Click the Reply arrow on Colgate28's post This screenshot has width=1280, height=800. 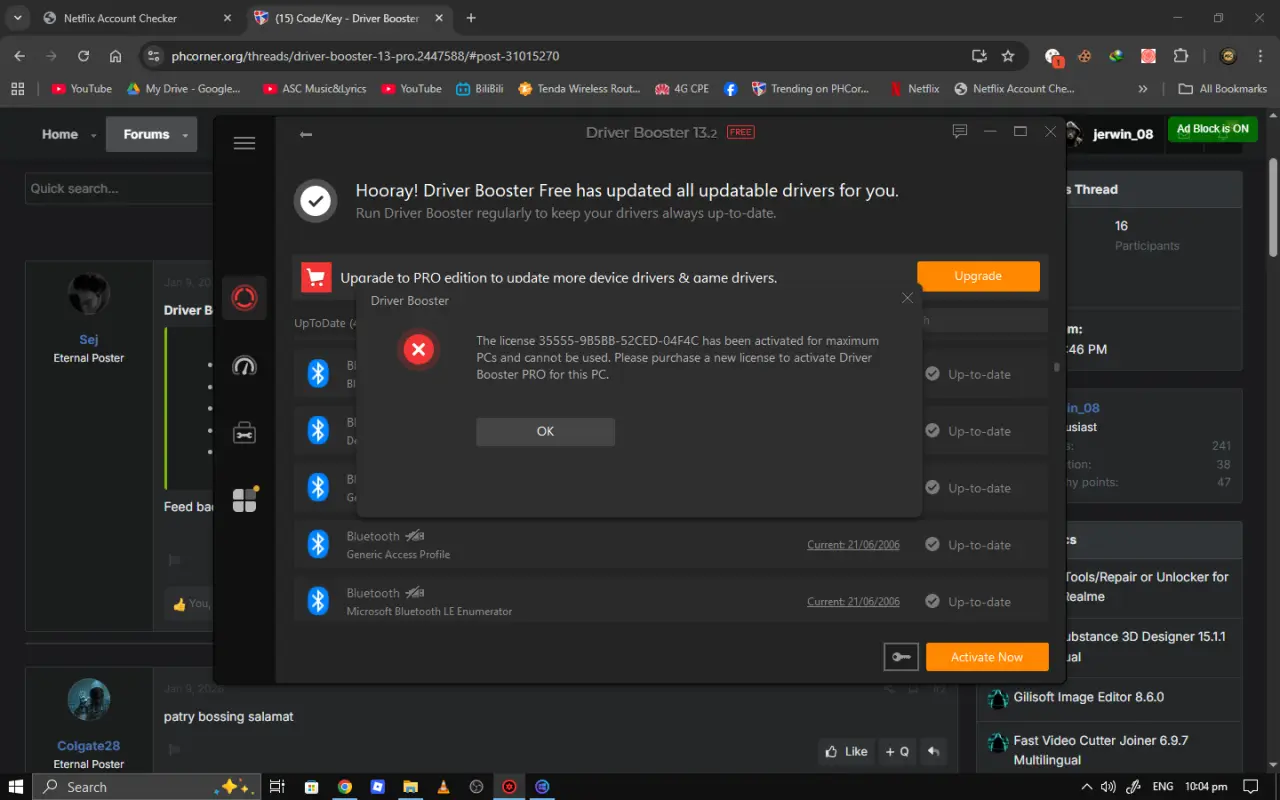pyautogui.click(x=933, y=751)
